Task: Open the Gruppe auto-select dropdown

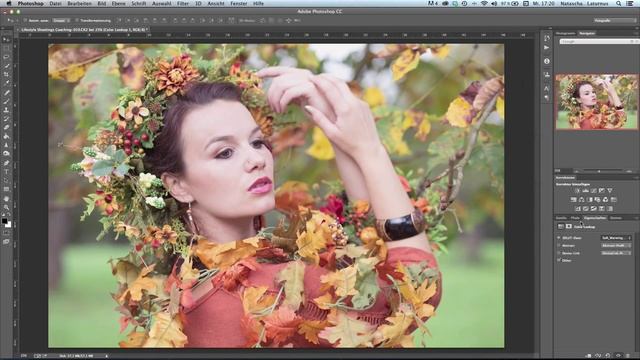Action: (x=60, y=20)
